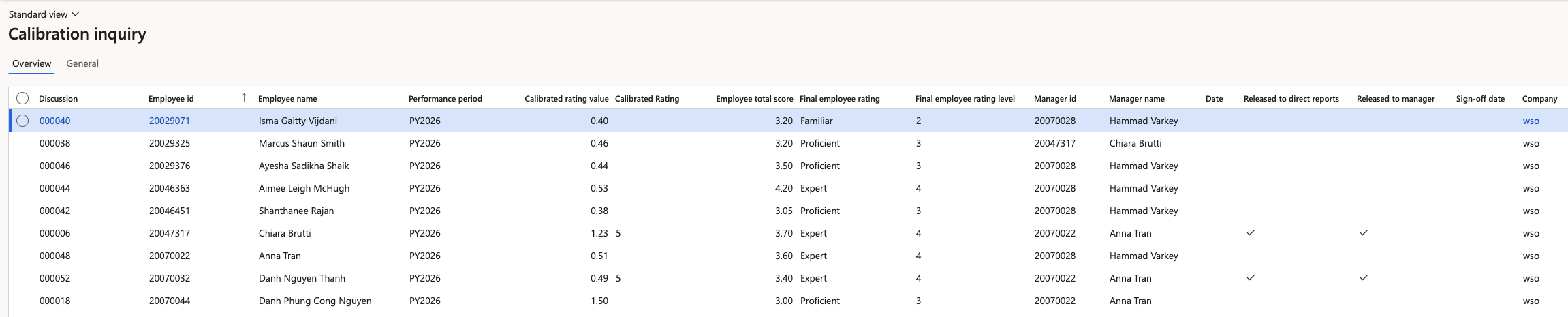The image size is (1568, 317).
Task: Open the wso company link in first row
Action: click(1531, 121)
